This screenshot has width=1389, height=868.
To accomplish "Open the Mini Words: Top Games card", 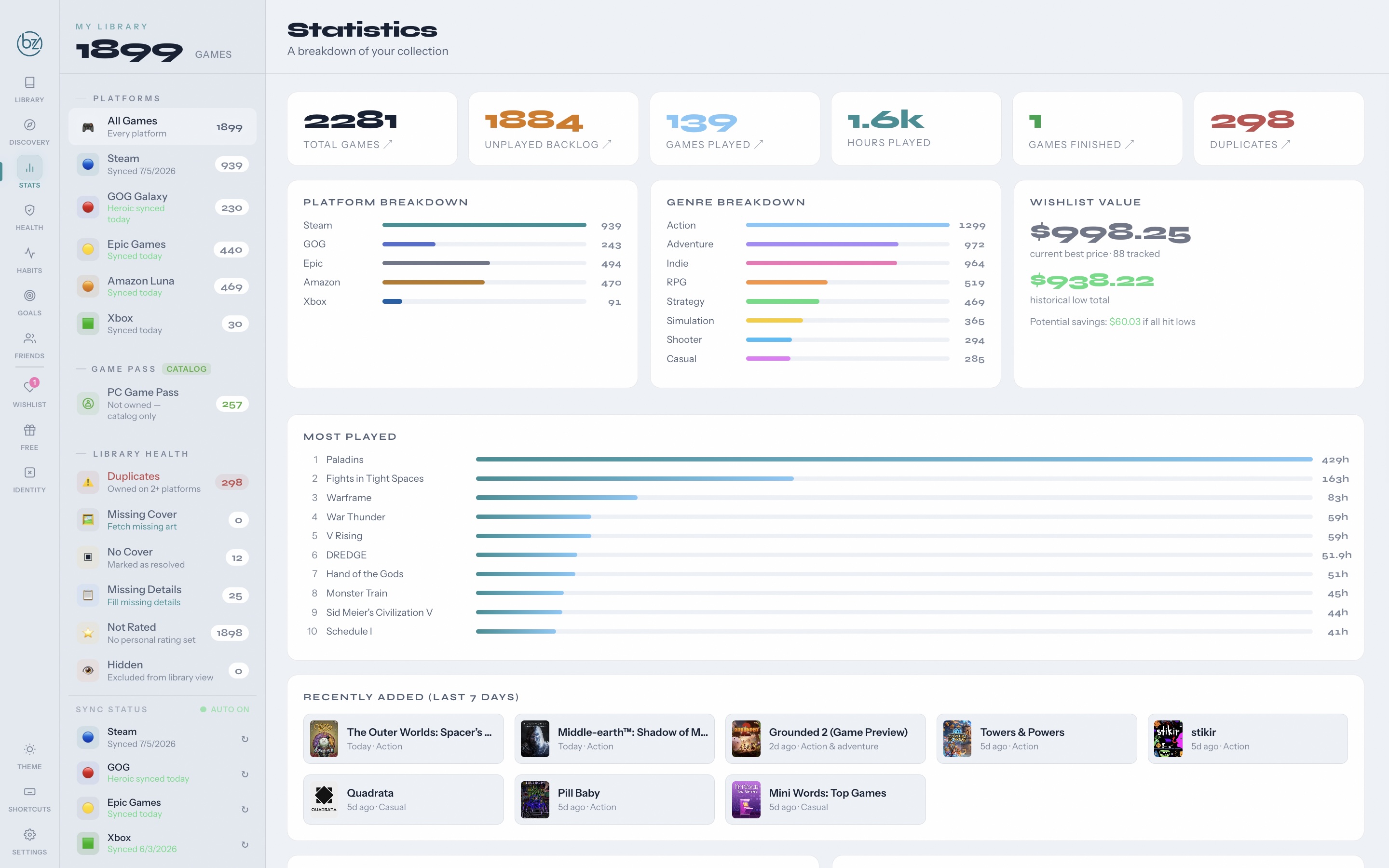I will (825, 800).
